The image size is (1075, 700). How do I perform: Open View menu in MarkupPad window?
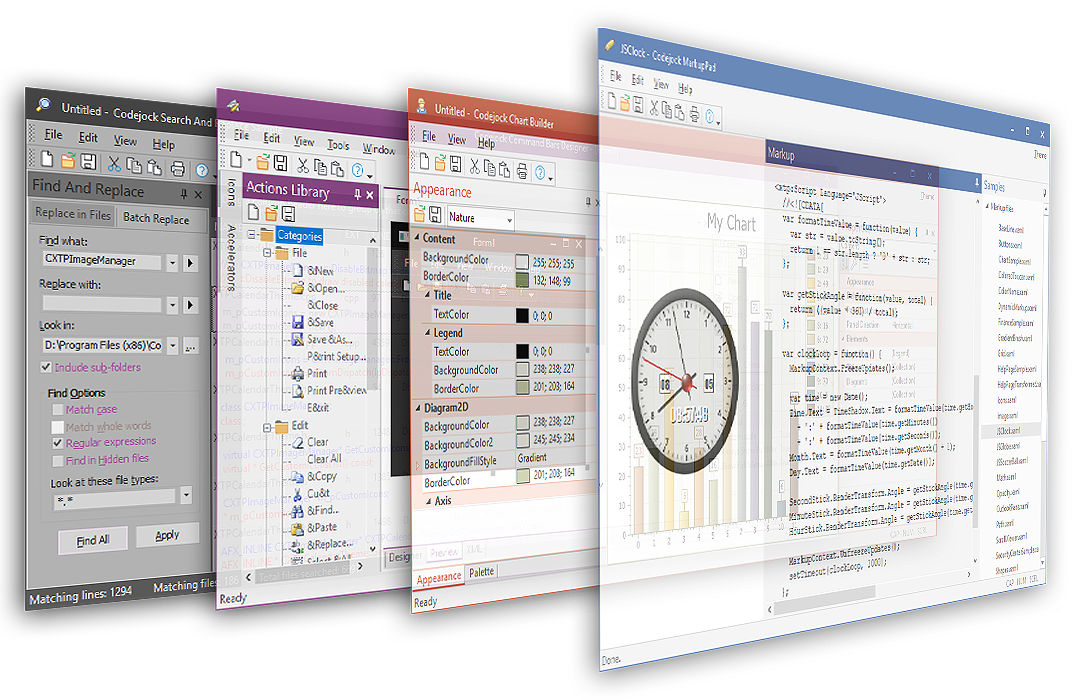[x=661, y=84]
